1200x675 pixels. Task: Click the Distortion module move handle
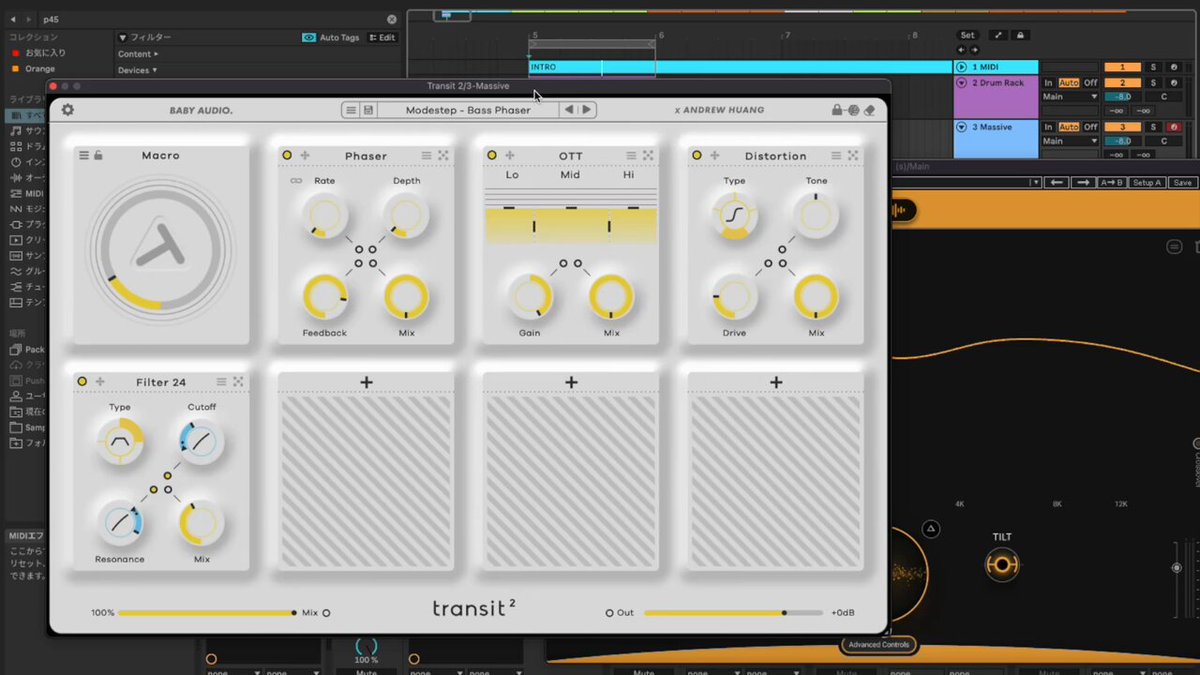pyautogui.click(x=715, y=156)
